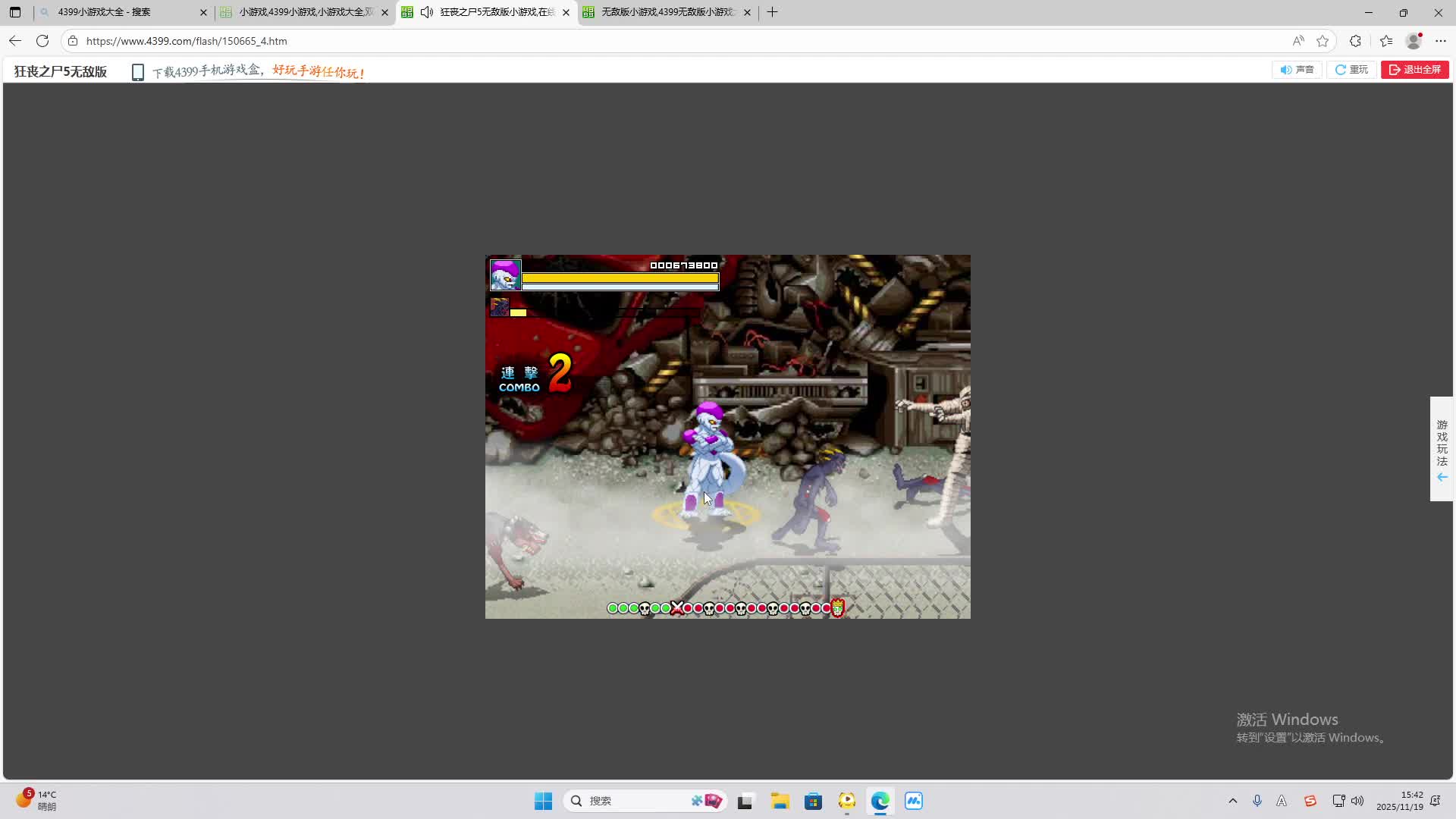Click the 重玩 replay button
The height and width of the screenshot is (819, 1456).
coord(1351,70)
